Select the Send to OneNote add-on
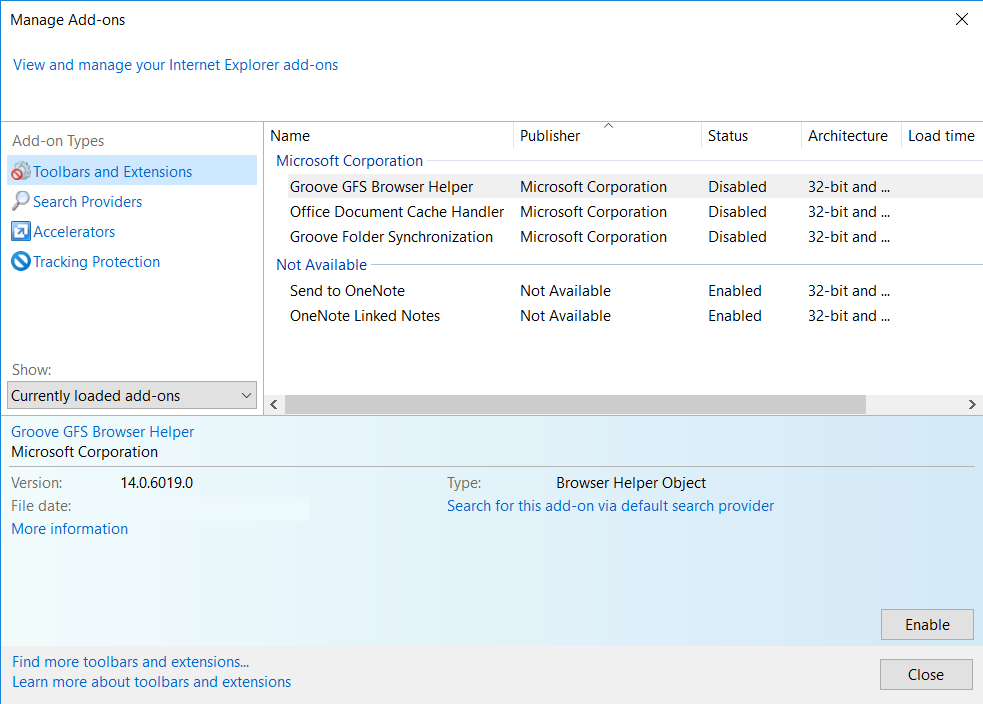Viewport: 983px width, 704px height. point(347,291)
